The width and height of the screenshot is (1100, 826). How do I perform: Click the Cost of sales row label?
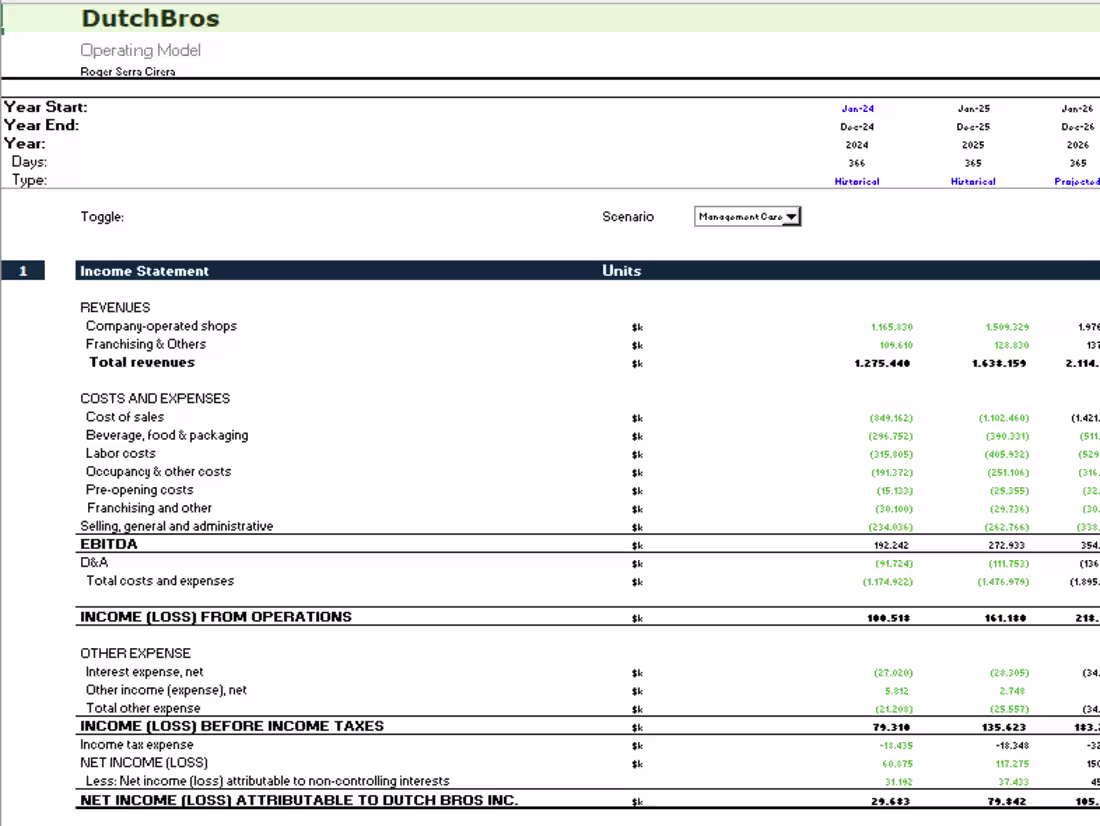125,417
